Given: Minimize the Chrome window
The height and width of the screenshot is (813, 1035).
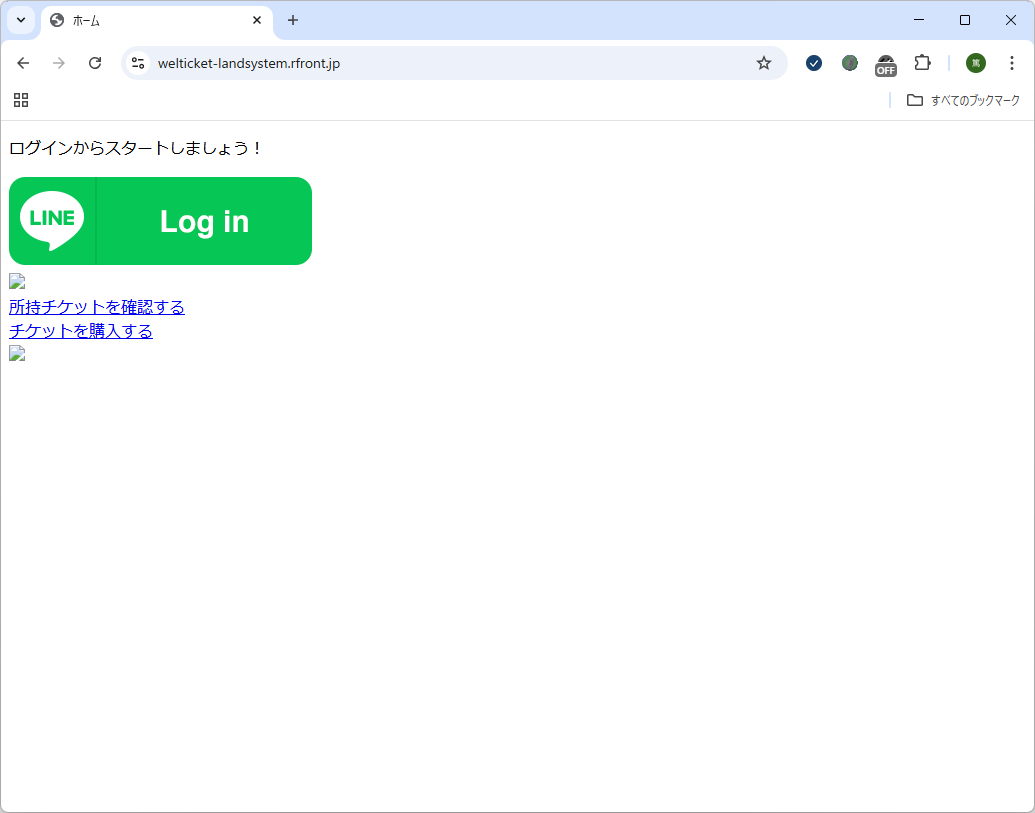Looking at the screenshot, I should pos(919,20).
